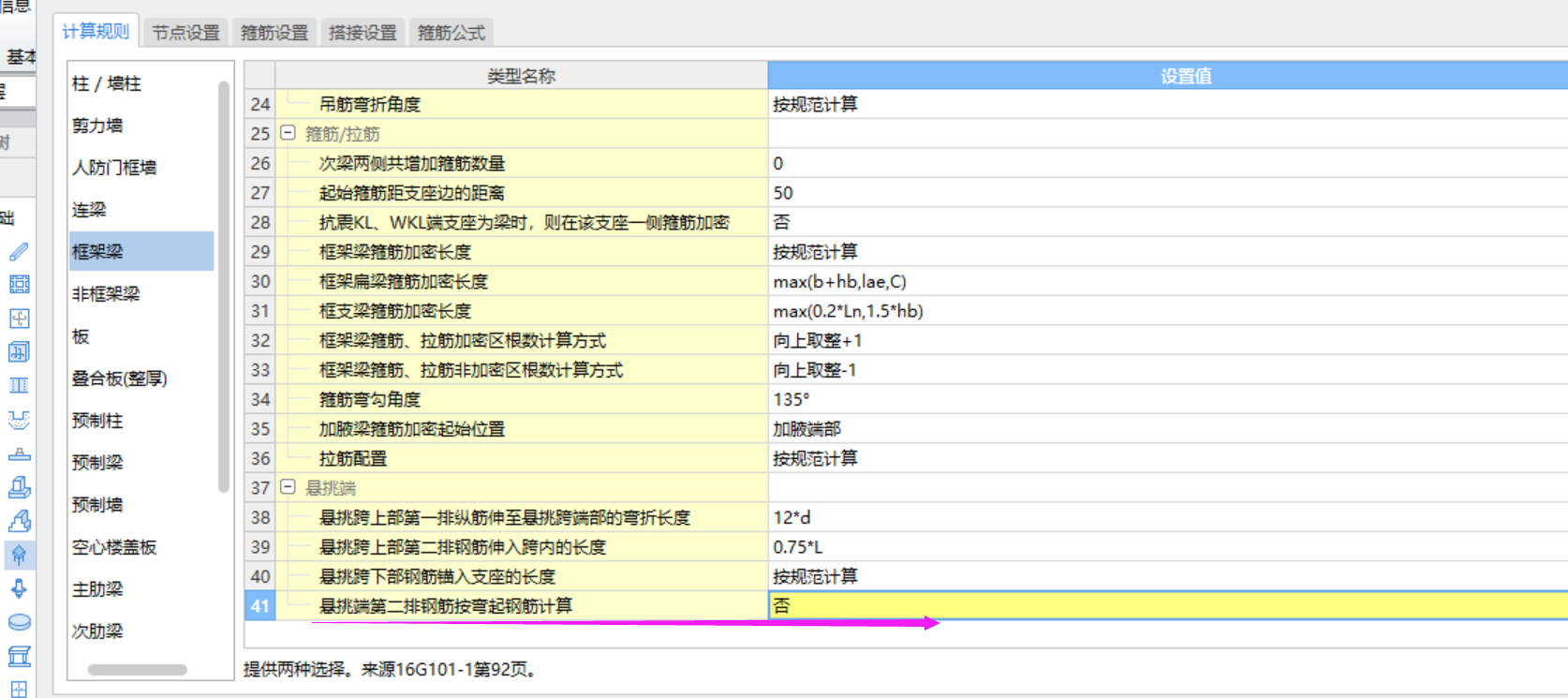This screenshot has width=1568, height=698.
Task: Select the table-shaped platform icon
Action: (19, 656)
